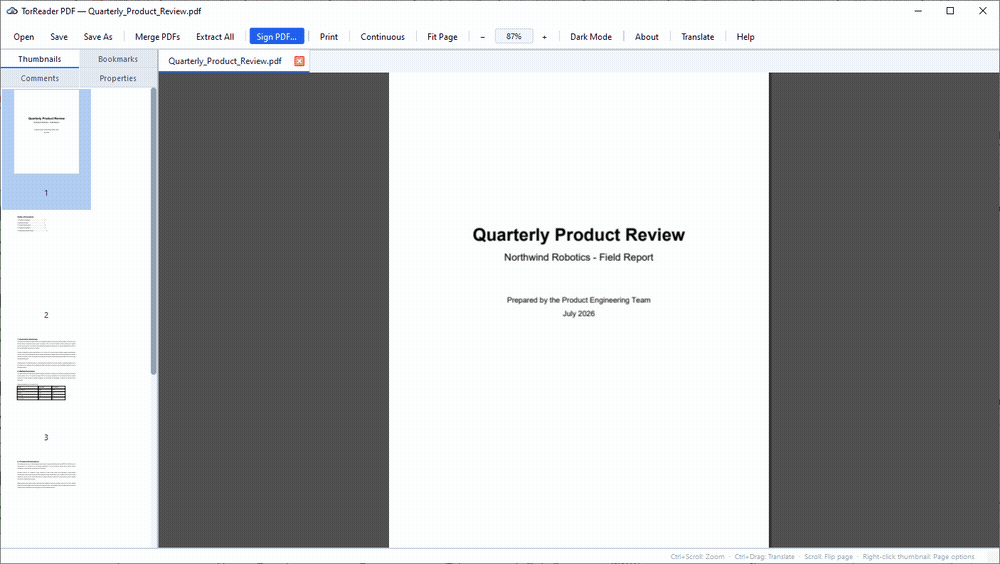This screenshot has height=564, width=1000.
Task: Click Translate in the toolbar
Action: coord(698,37)
